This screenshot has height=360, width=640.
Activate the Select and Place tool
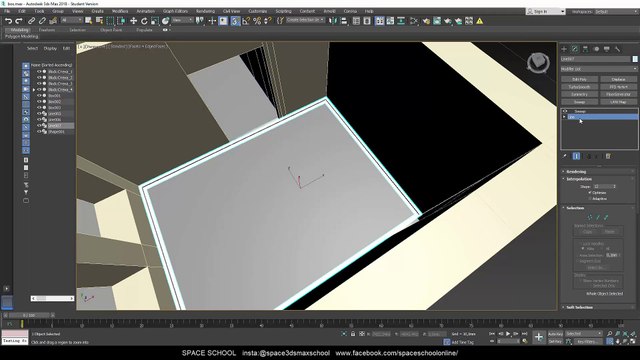point(165,21)
